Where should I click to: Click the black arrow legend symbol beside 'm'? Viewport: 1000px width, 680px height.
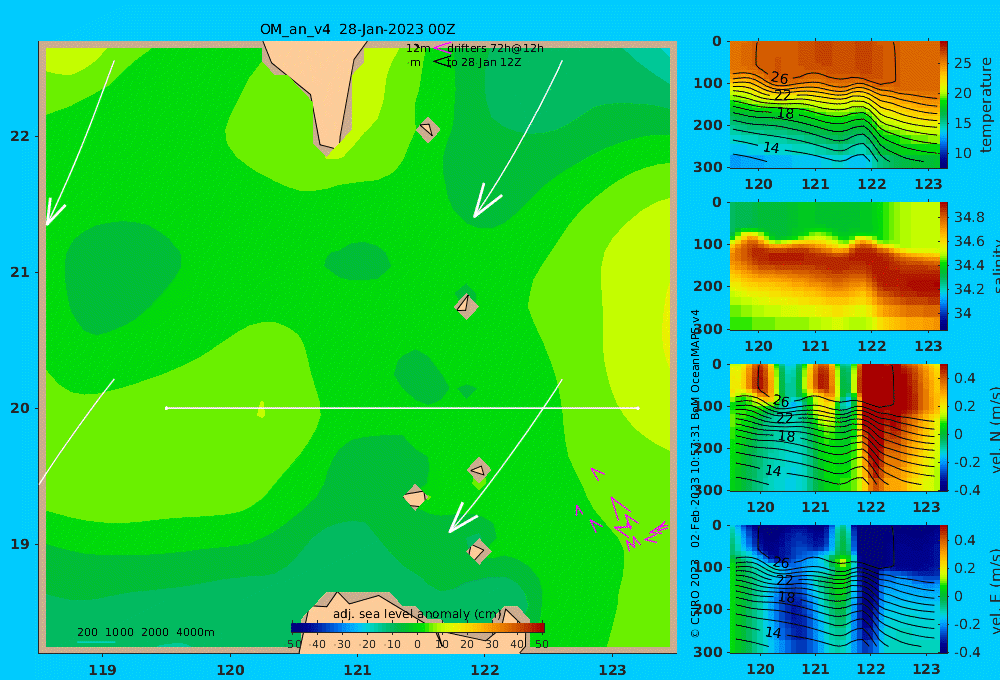click(441, 62)
